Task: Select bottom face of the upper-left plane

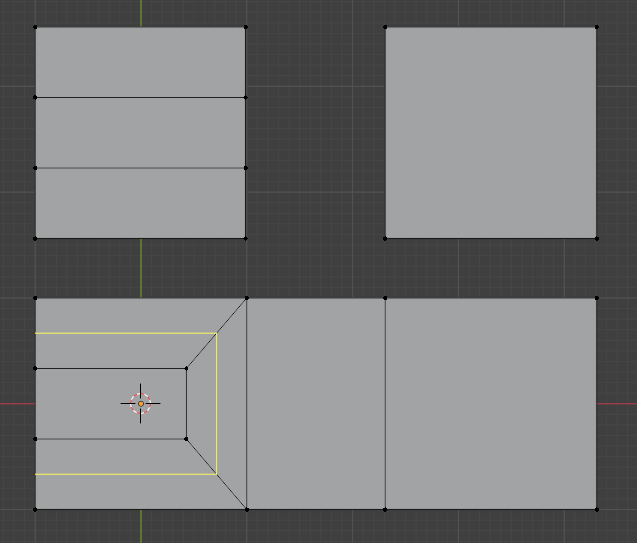Action: pyautogui.click(x=140, y=203)
